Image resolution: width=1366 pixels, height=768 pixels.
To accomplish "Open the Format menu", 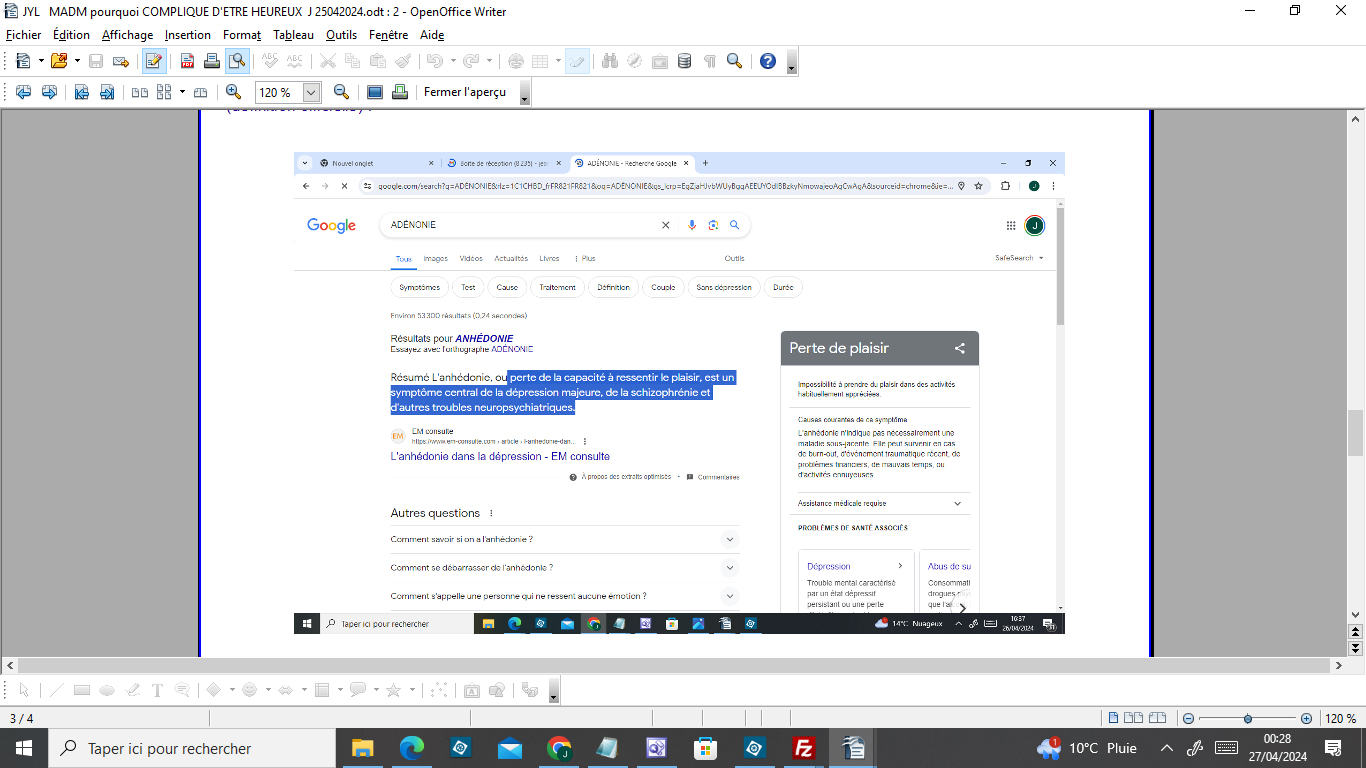I will pyautogui.click(x=241, y=35).
